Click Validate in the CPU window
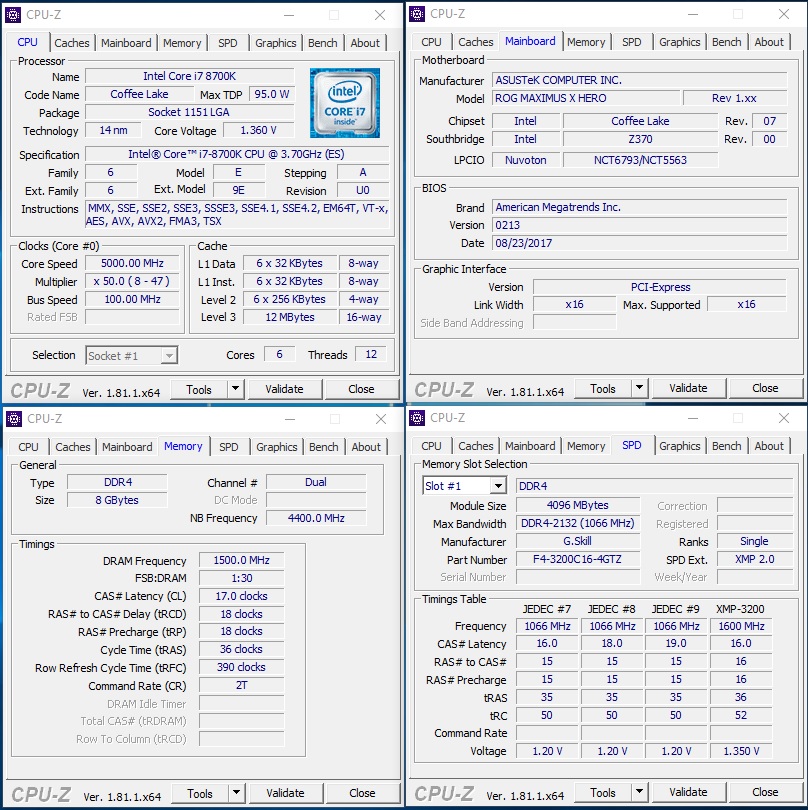The height and width of the screenshot is (810, 808). [285, 389]
